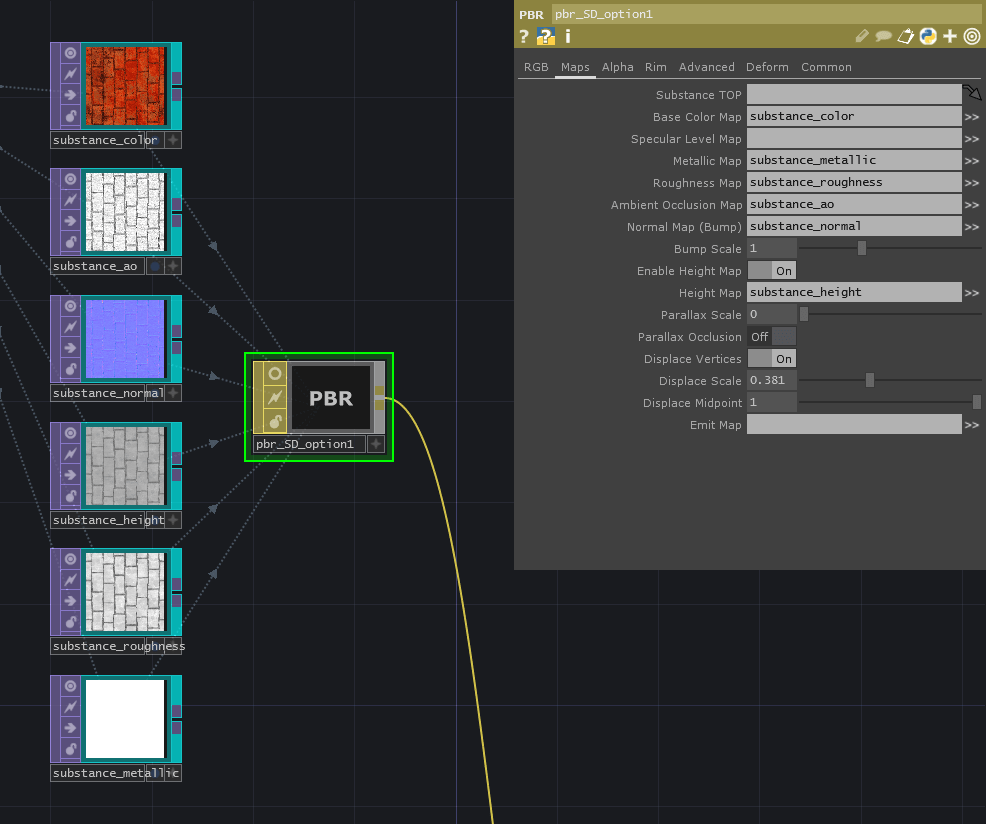Click lock flag on substance_color node
Viewport: 986px width, 824px height.
coord(70,116)
